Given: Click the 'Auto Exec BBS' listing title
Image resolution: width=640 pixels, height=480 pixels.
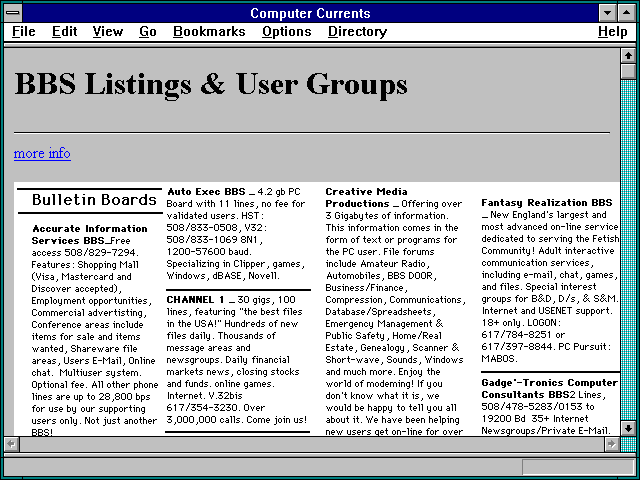Looking at the screenshot, I should (x=206, y=191).
